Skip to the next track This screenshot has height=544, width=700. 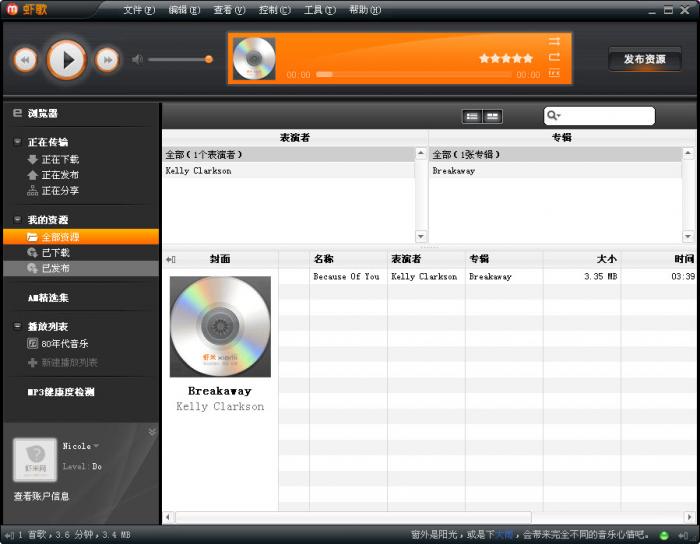(x=107, y=60)
